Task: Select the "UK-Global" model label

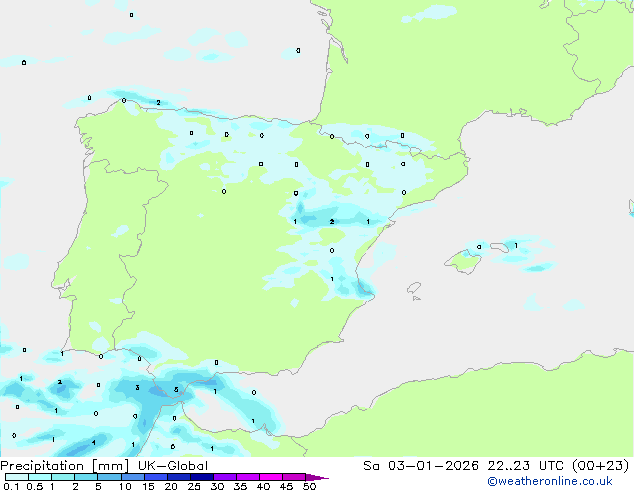Action: 173,466
